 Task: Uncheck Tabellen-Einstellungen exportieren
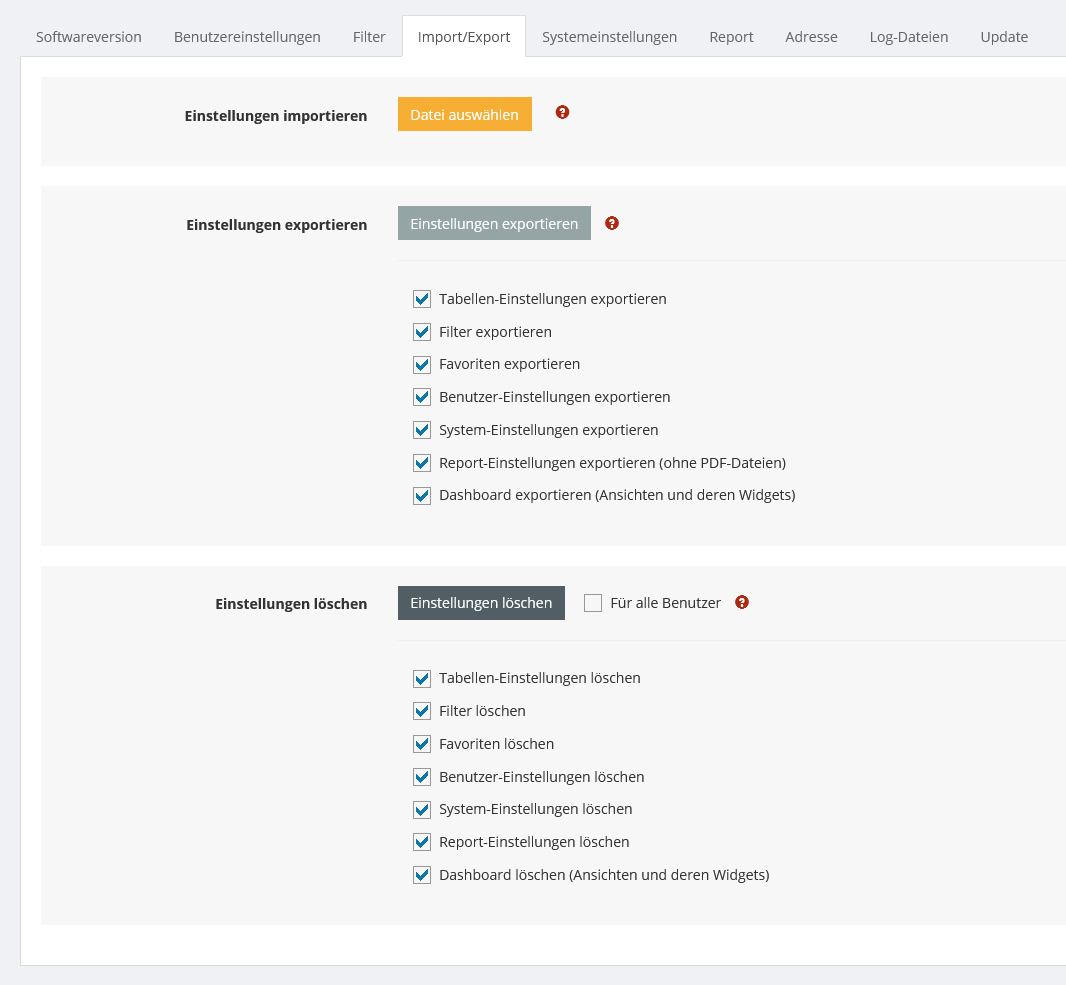(x=422, y=299)
